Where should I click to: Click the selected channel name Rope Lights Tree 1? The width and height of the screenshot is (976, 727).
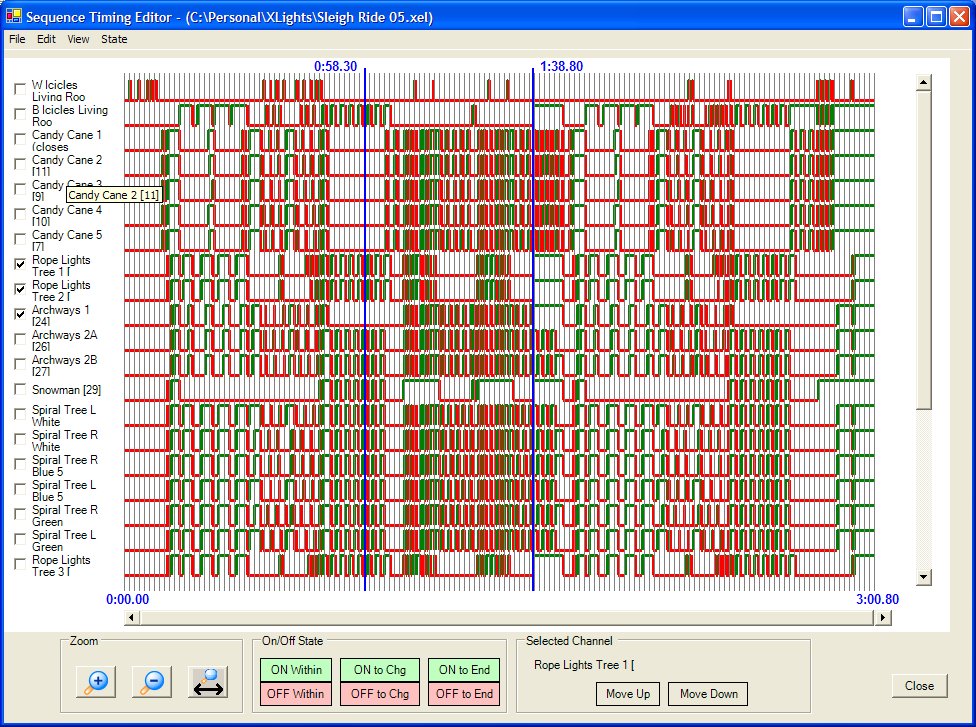pyautogui.click(x=584, y=665)
